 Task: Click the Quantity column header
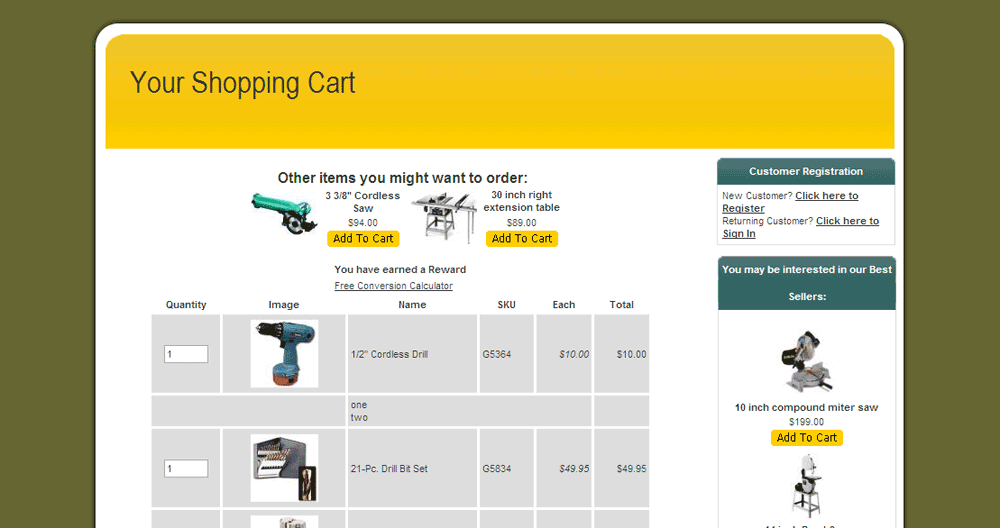[186, 305]
